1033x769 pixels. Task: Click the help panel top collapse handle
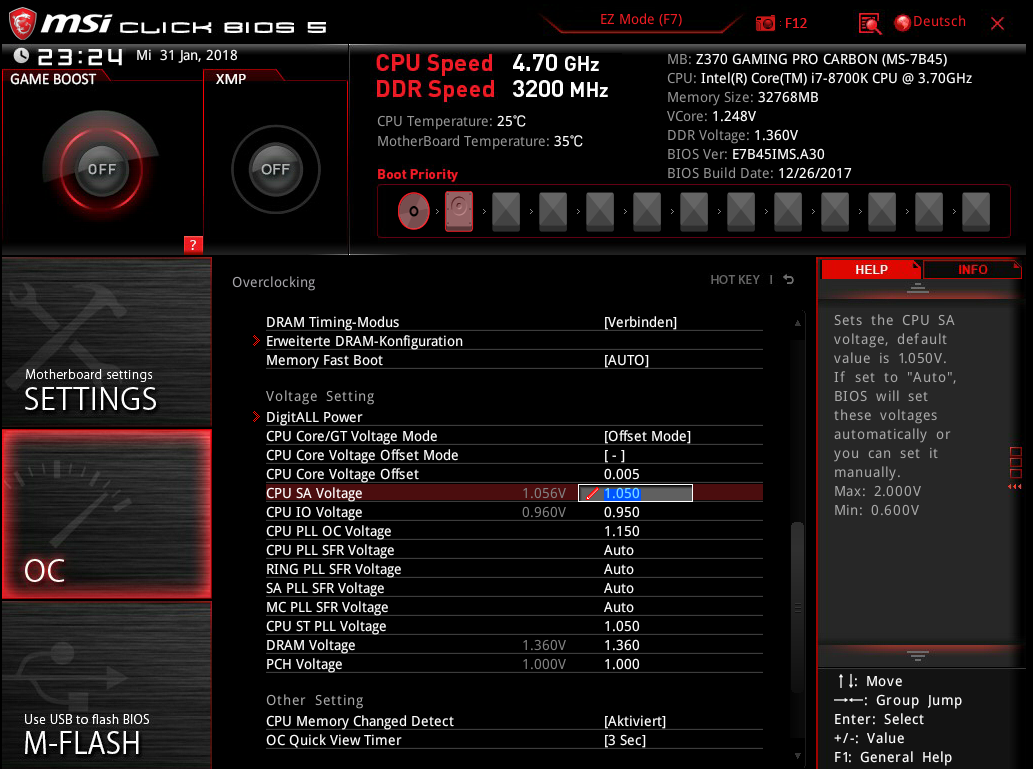click(918, 288)
